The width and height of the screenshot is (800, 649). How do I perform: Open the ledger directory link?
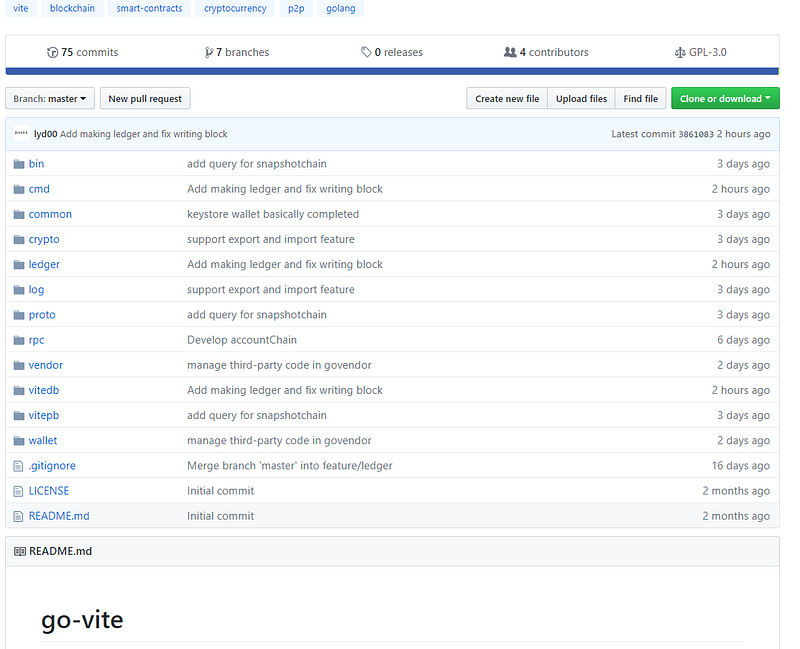coord(44,264)
